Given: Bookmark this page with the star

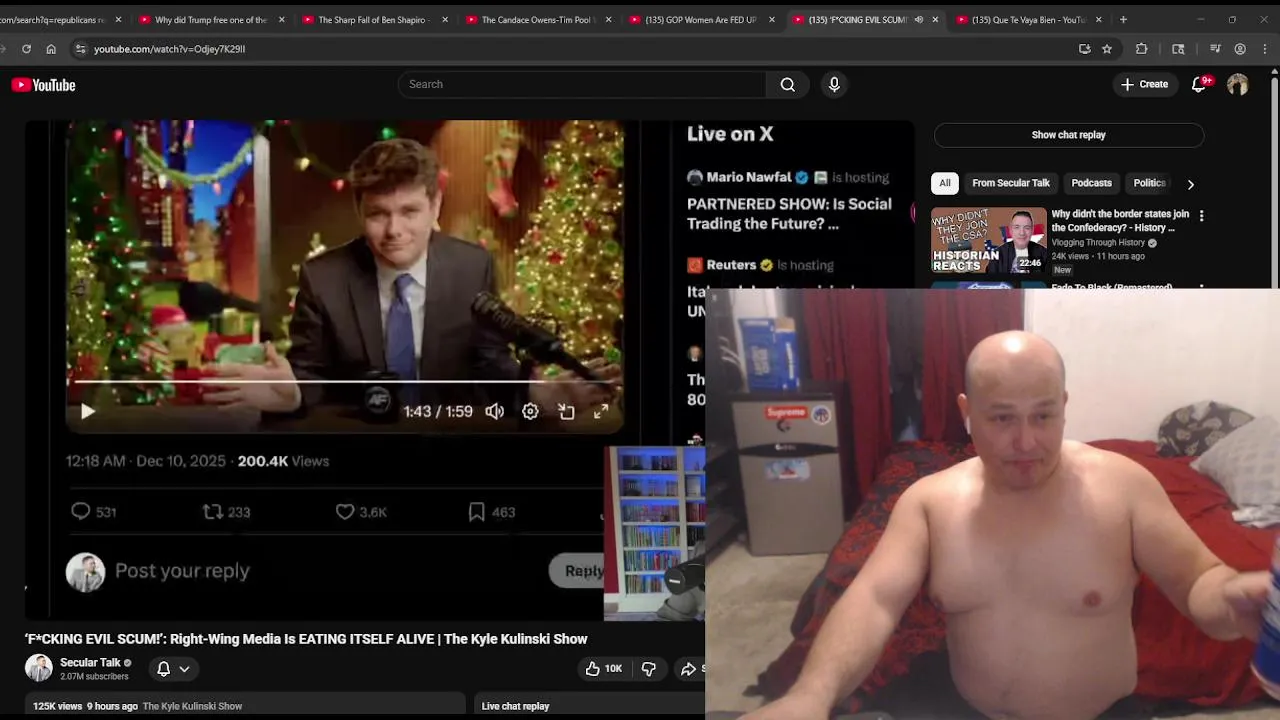Looking at the screenshot, I should point(1107,48).
